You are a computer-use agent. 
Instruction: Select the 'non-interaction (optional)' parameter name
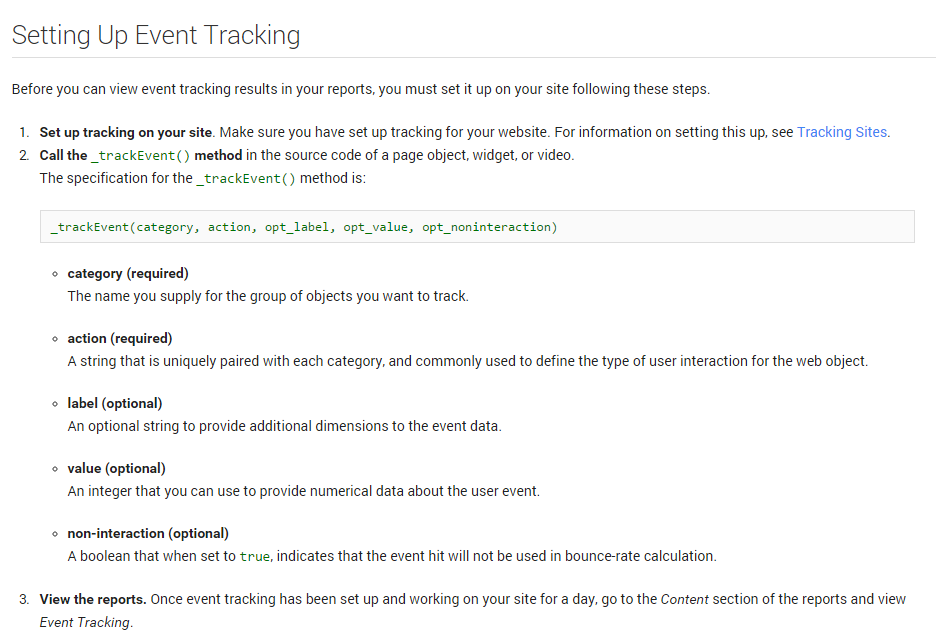pos(148,533)
